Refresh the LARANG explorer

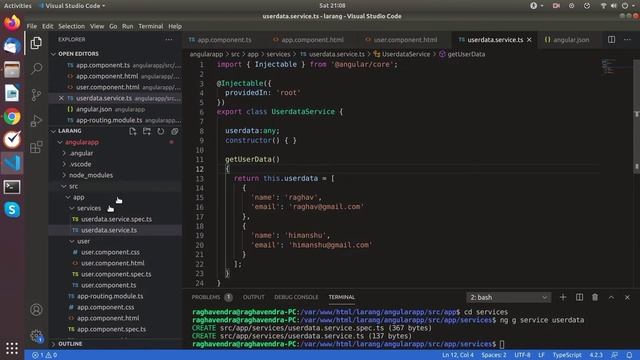(x=160, y=131)
